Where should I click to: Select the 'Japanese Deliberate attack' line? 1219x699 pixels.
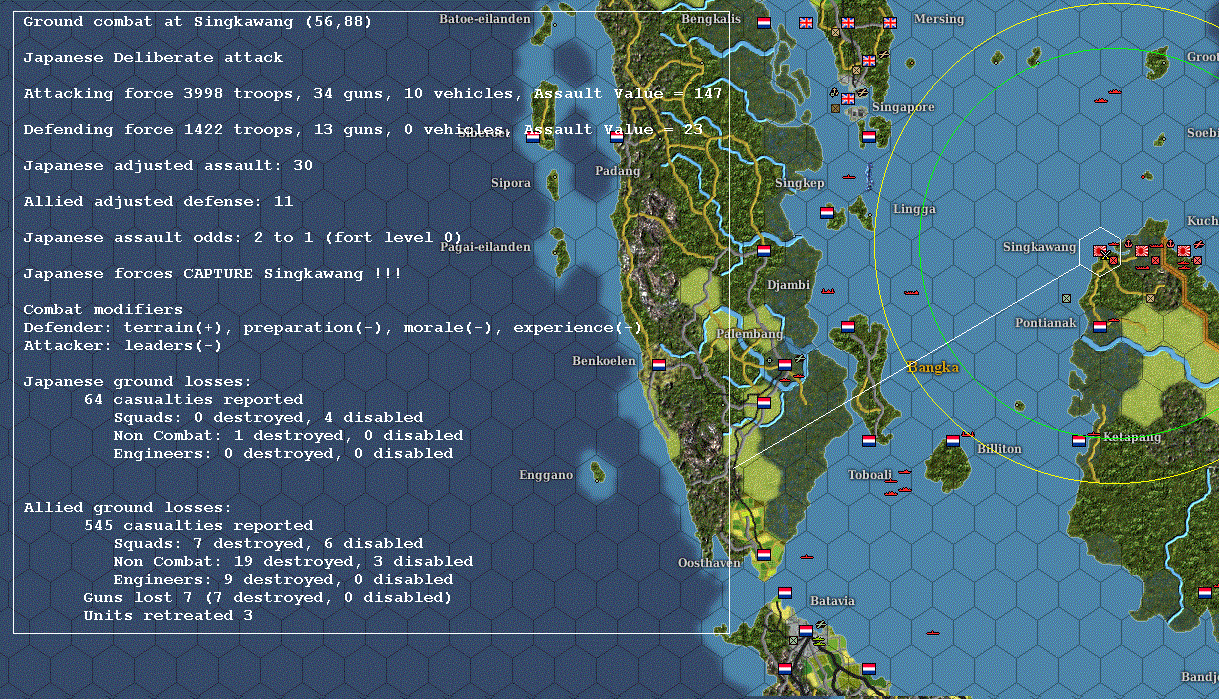[153, 58]
